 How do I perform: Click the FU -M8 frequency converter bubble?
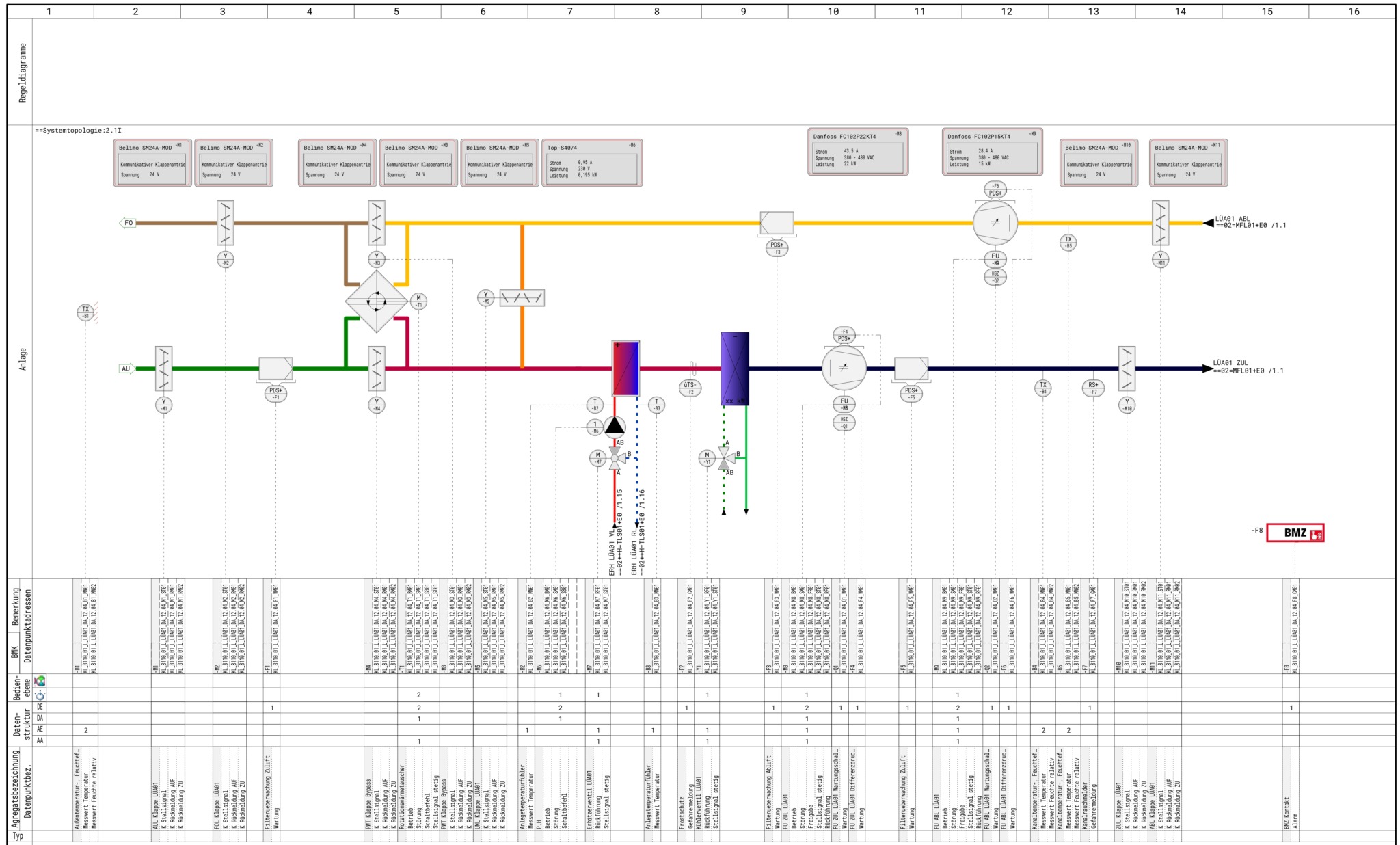(844, 404)
